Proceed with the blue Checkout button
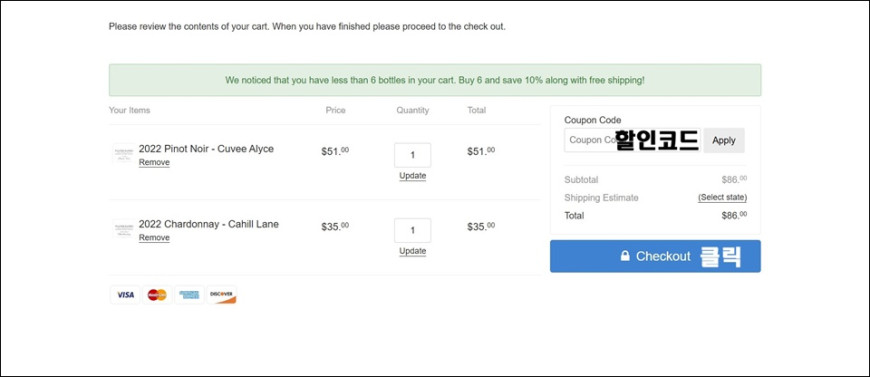 click(x=655, y=256)
